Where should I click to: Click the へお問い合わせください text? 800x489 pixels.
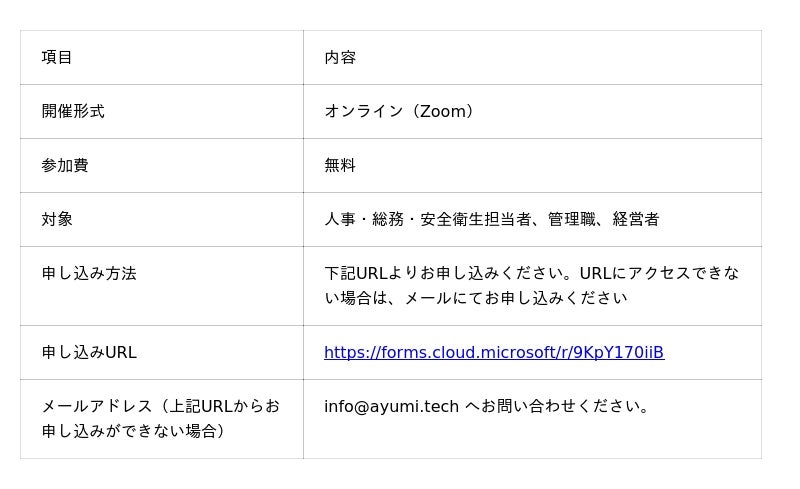[x=557, y=406]
